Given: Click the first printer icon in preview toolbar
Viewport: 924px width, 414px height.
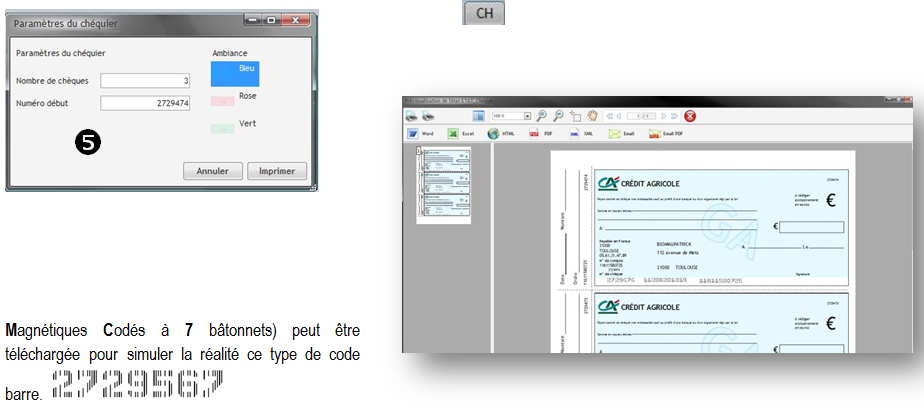Looking at the screenshot, I should pos(411,116).
